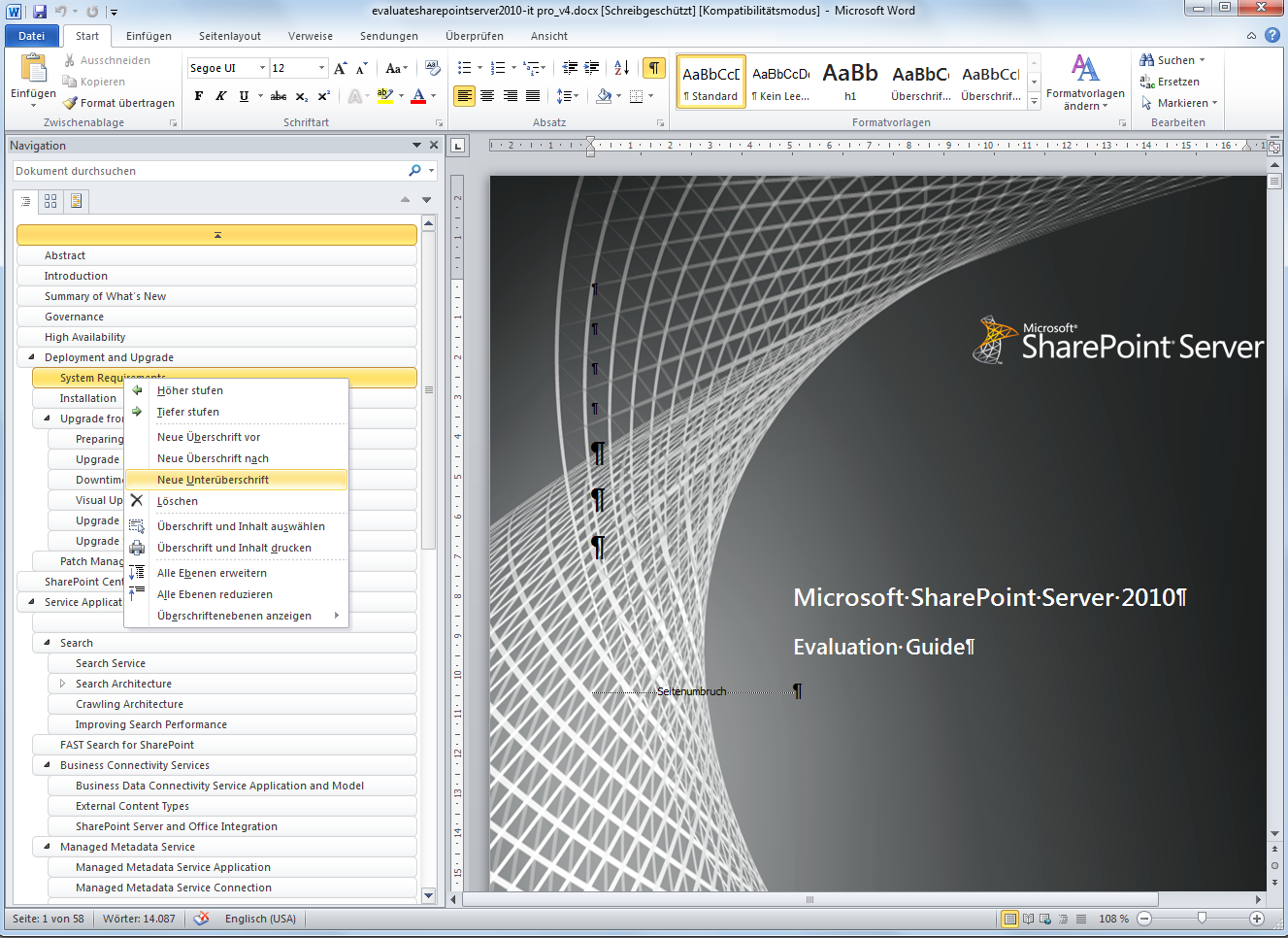The height and width of the screenshot is (938, 1288).
Task: Toggle superscript formatting
Action: pos(324,96)
